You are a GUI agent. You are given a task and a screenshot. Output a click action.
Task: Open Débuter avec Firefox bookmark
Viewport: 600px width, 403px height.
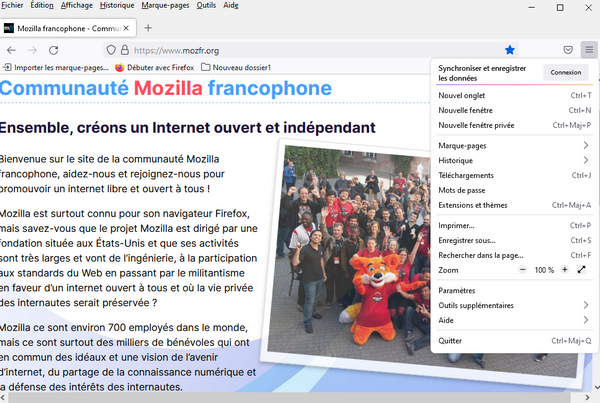155,68
